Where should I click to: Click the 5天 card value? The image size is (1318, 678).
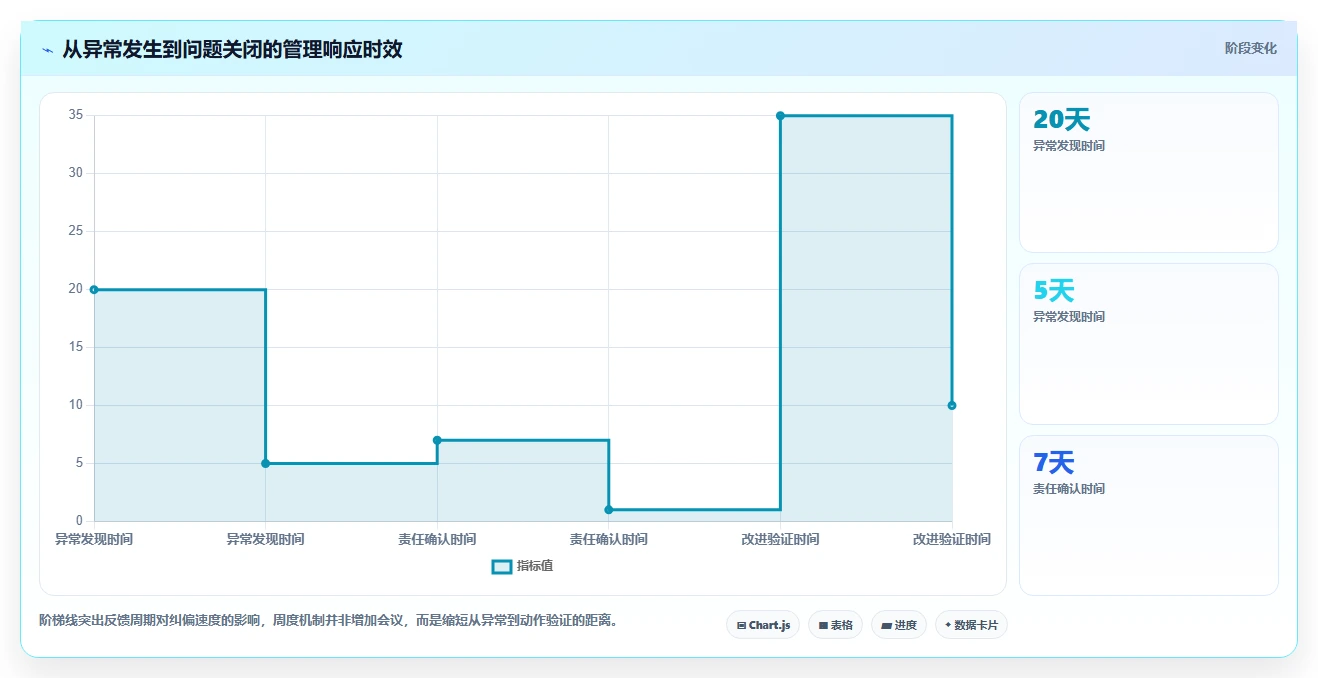[1053, 291]
